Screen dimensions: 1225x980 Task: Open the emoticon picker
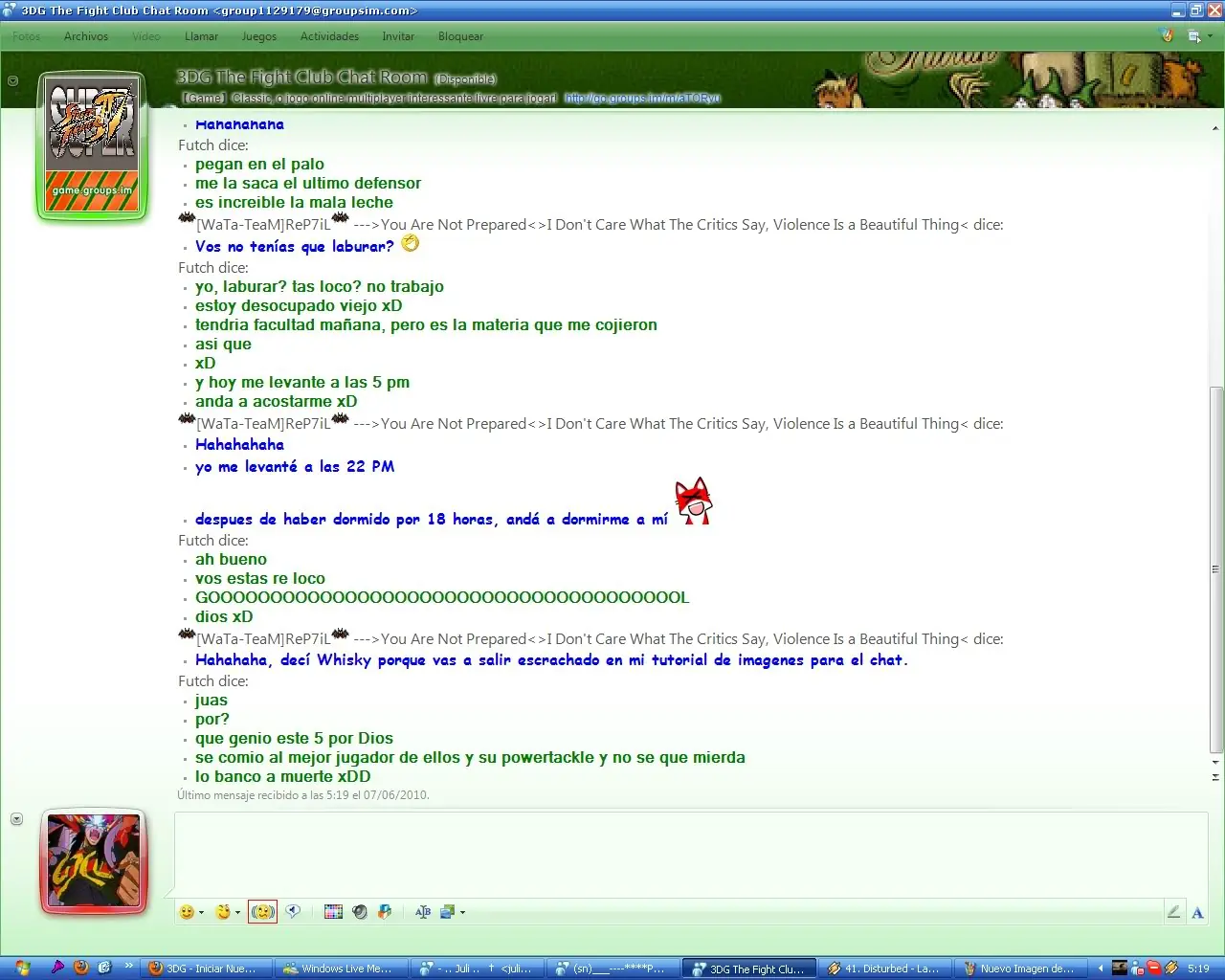pos(186,912)
